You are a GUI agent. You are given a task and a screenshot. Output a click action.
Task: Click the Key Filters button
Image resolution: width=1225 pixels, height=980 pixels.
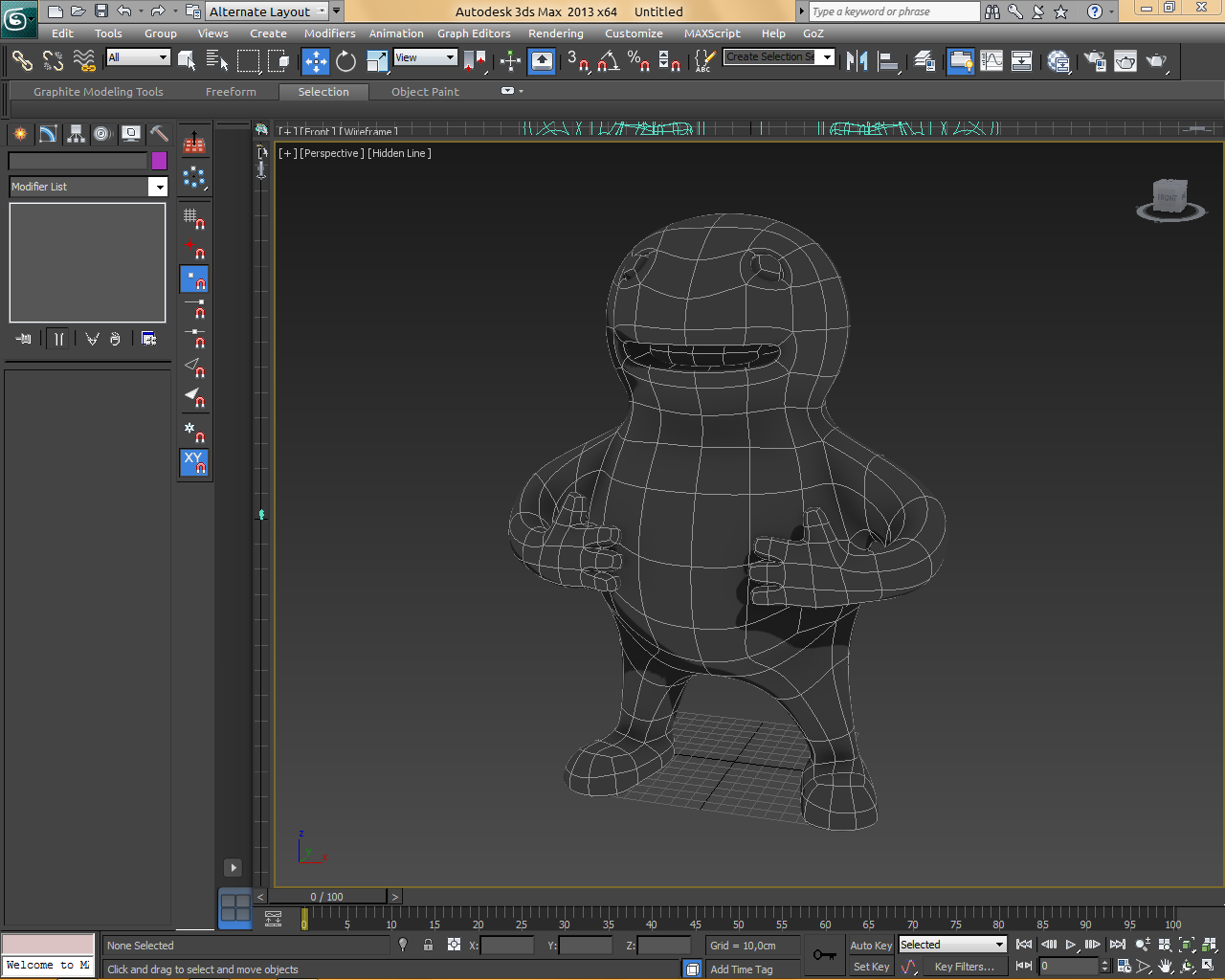pos(964,967)
